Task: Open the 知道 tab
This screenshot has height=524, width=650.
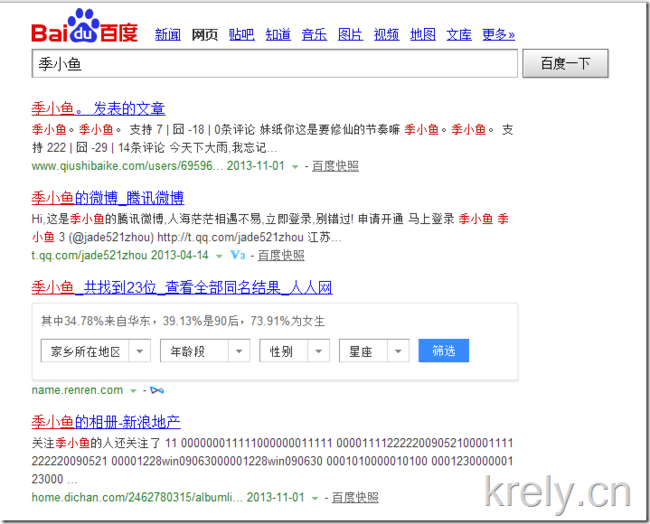Action: [278, 34]
